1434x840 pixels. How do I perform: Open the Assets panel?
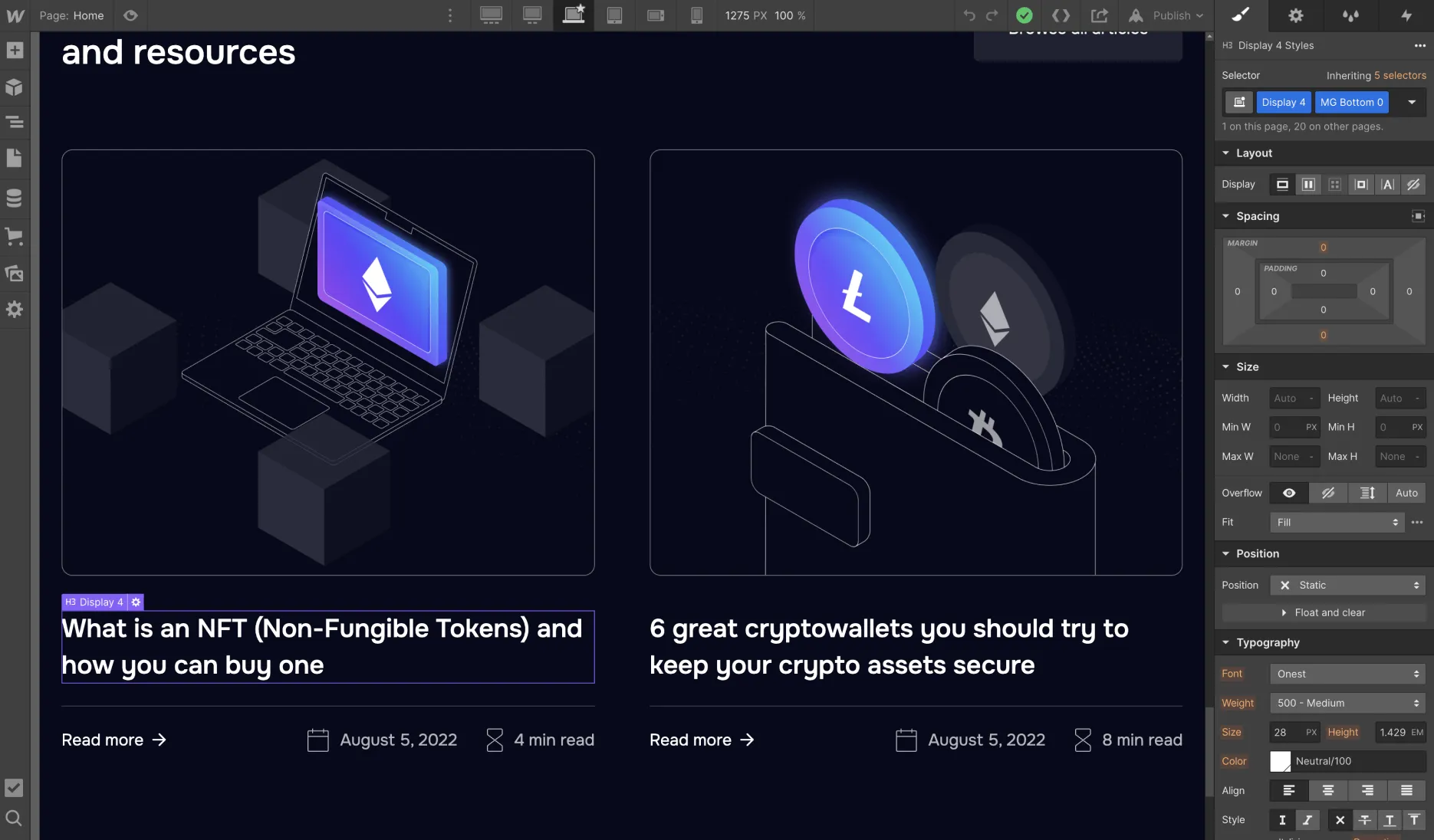click(15, 273)
